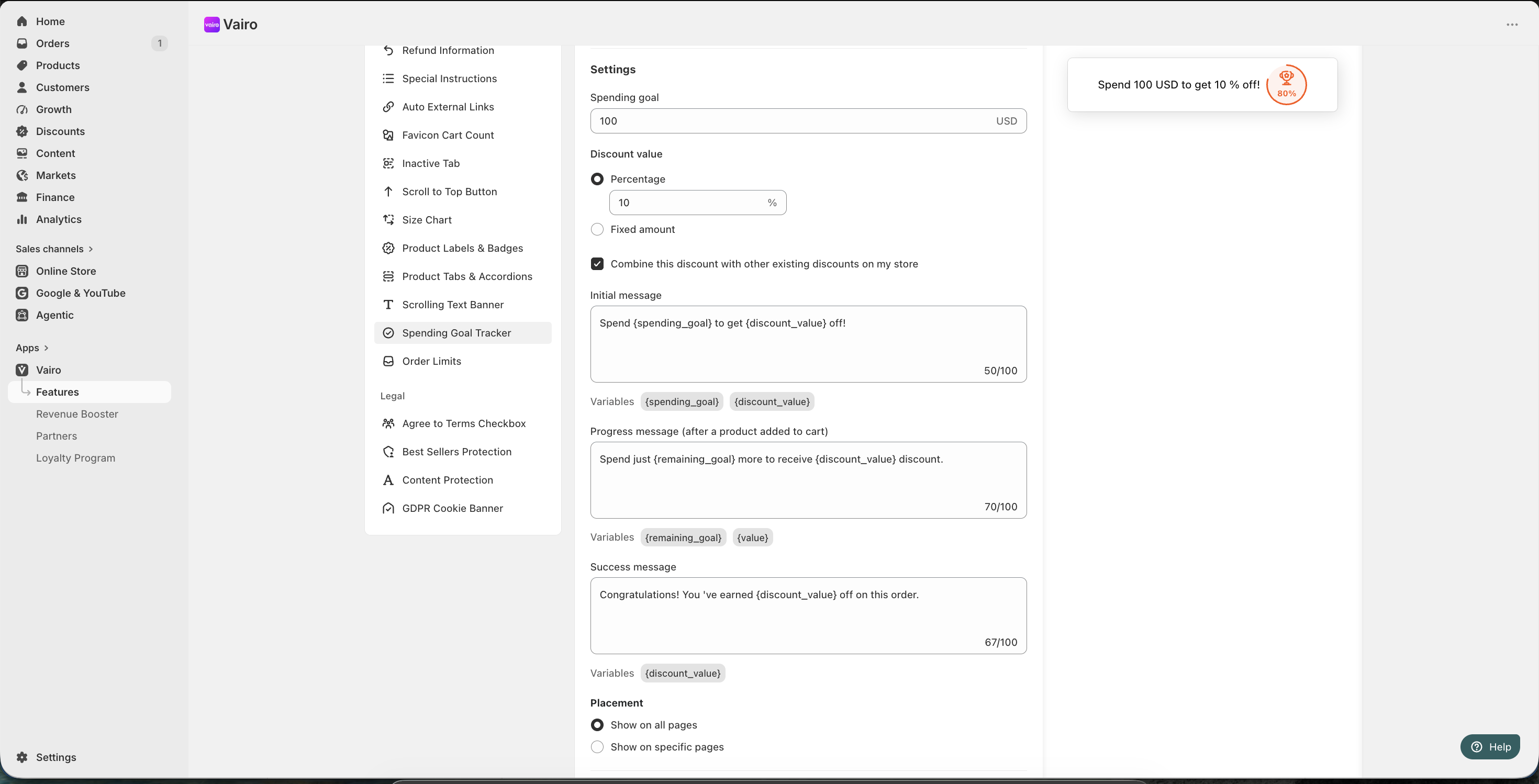Click the GDPR Cookie Banner icon

(388, 508)
